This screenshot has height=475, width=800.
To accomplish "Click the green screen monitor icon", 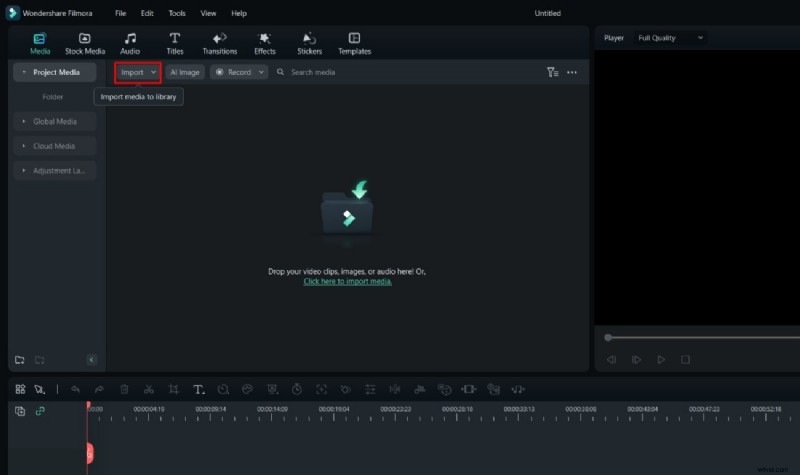I will tap(272, 389).
